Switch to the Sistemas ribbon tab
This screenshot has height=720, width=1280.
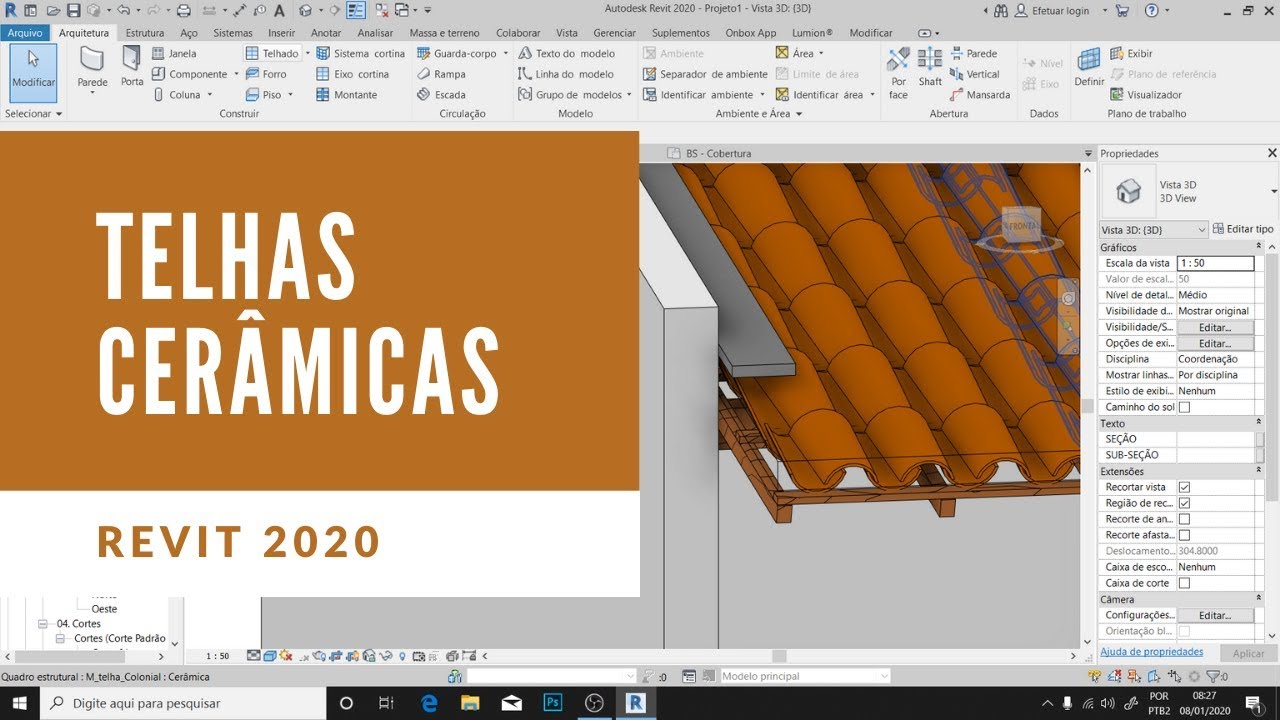click(233, 33)
